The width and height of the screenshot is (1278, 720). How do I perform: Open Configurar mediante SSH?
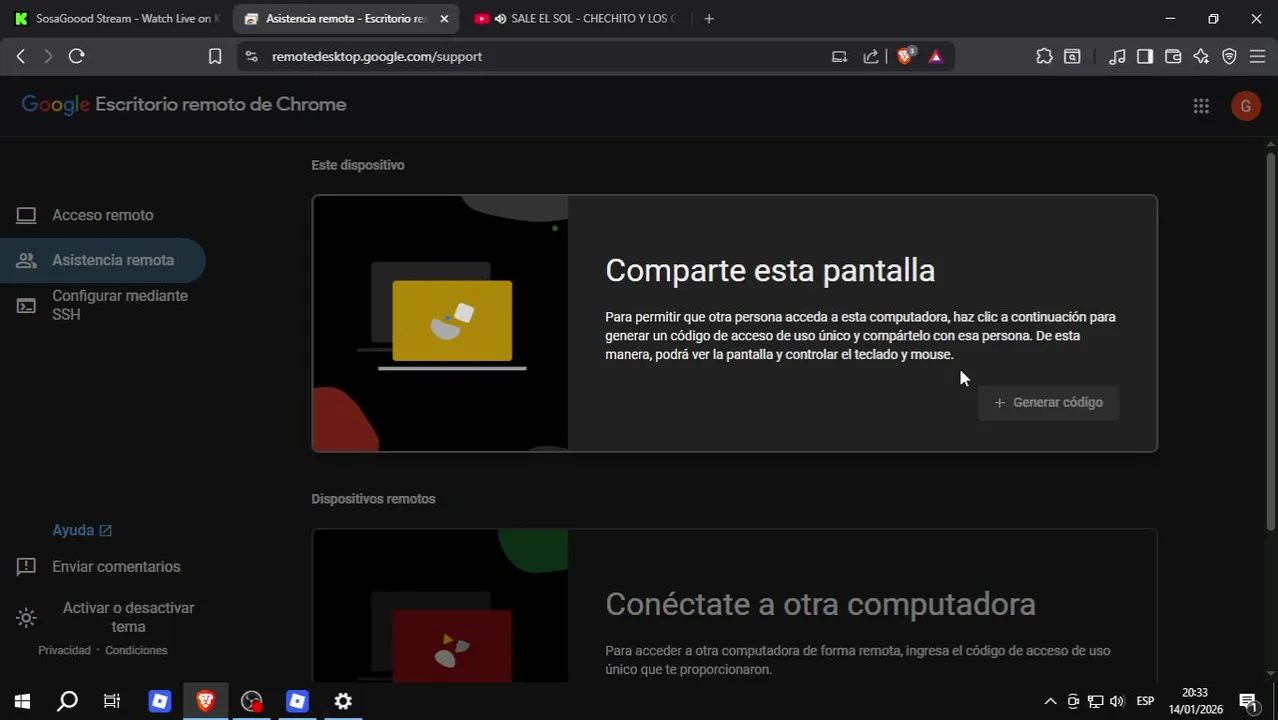pyautogui.click(x=102, y=305)
